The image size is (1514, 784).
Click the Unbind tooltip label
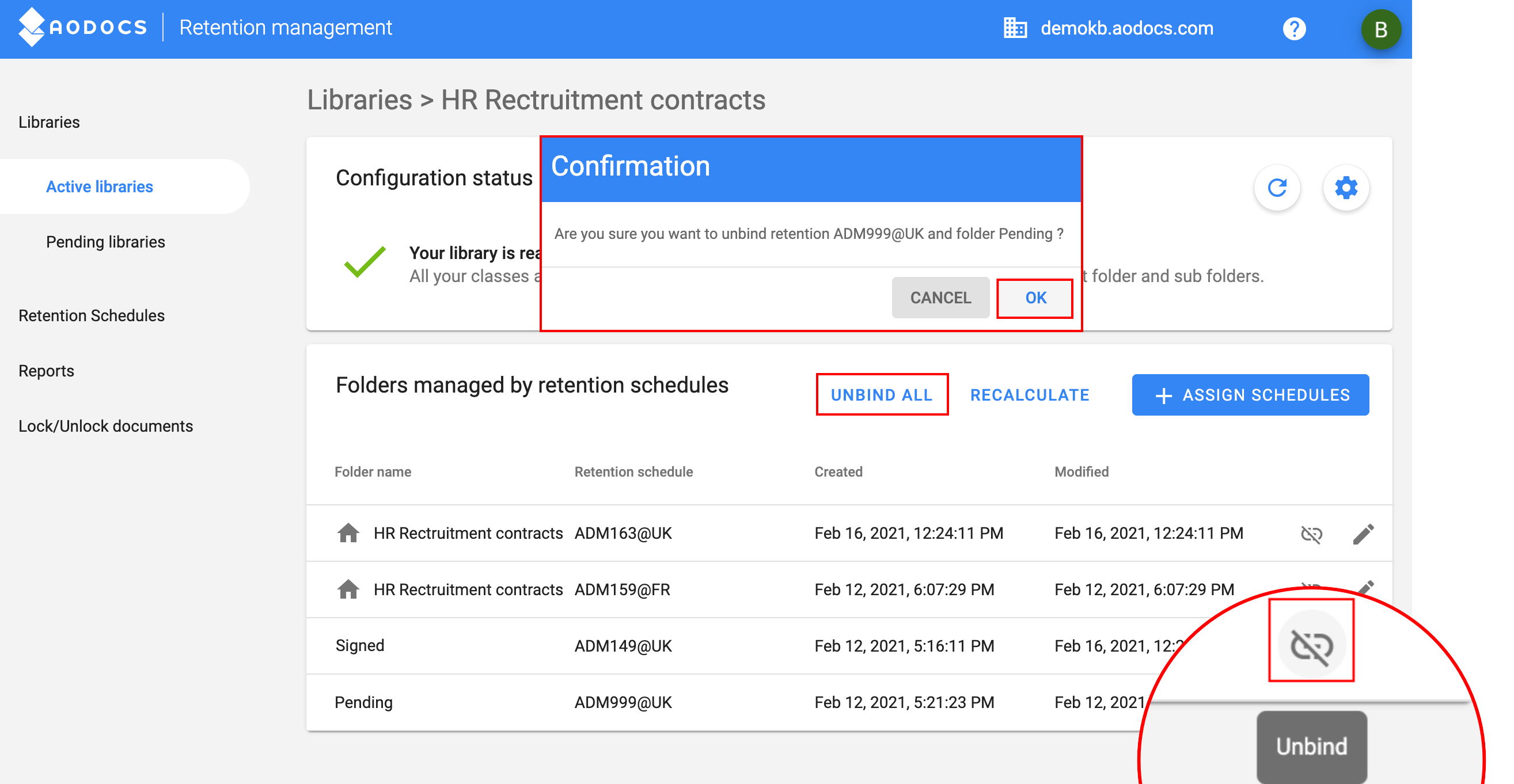click(1311, 747)
